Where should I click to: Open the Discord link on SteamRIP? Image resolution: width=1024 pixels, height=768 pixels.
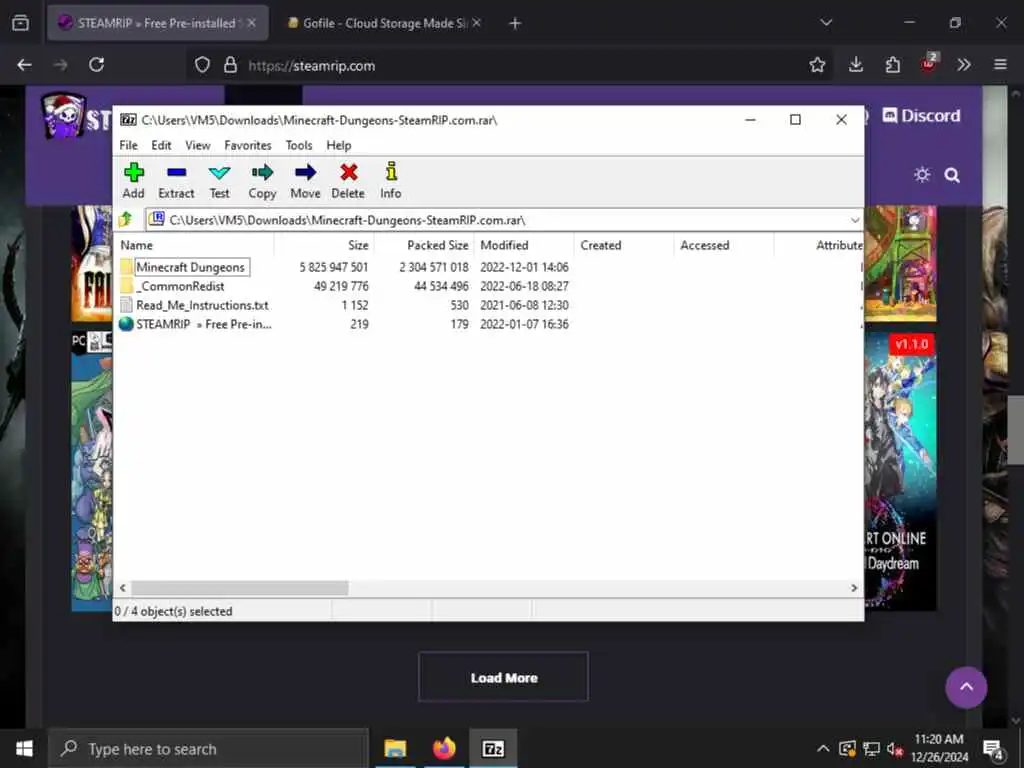[x=921, y=116]
